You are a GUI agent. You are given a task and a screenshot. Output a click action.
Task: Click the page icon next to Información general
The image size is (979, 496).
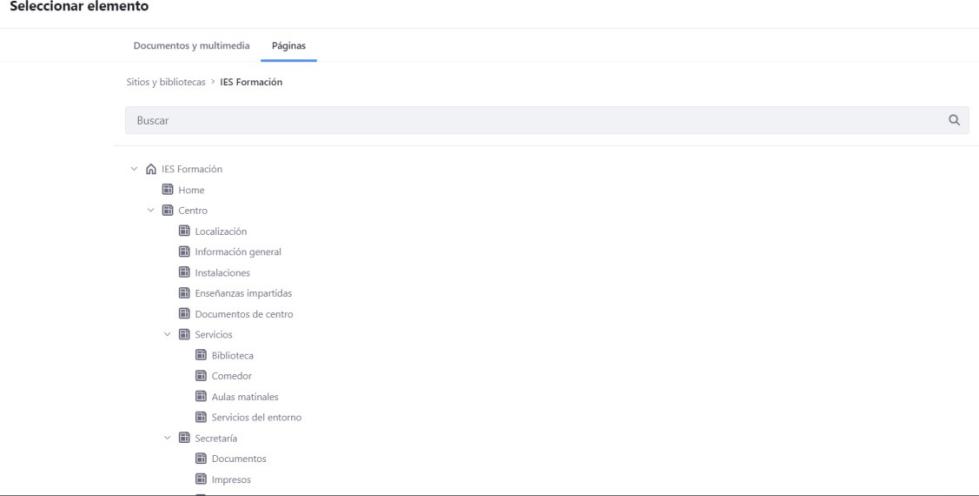184,251
